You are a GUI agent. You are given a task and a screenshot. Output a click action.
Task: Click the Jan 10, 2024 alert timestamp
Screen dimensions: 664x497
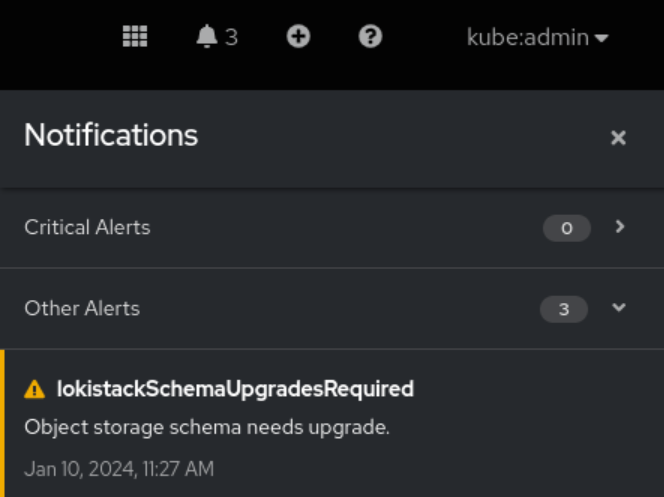click(119, 468)
